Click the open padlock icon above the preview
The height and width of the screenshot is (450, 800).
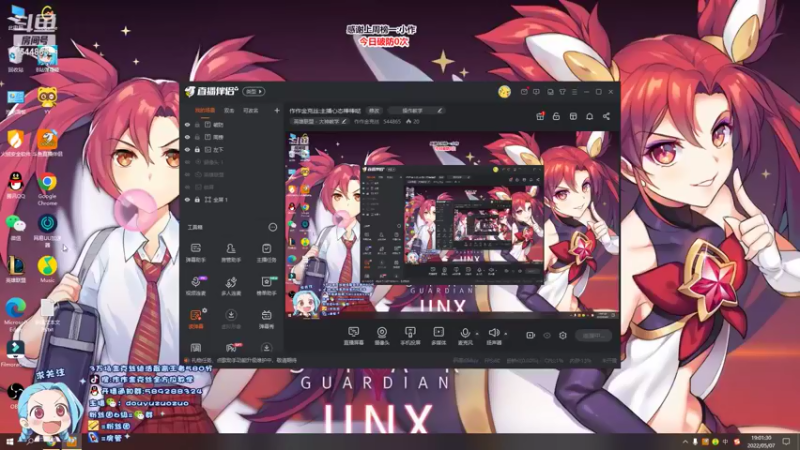tap(556, 116)
